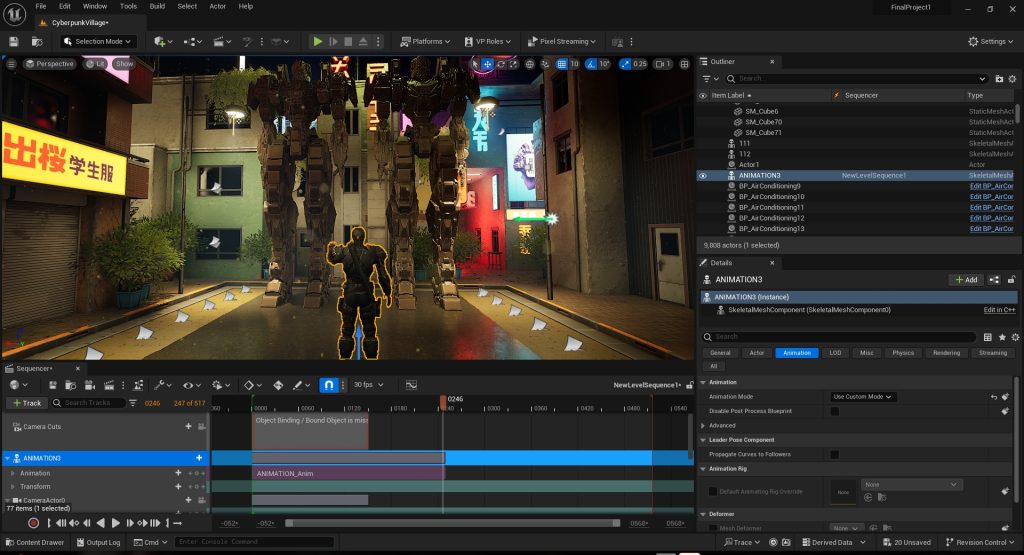Open the Content Drawer button
This screenshot has width=1024, height=555.
point(35,542)
